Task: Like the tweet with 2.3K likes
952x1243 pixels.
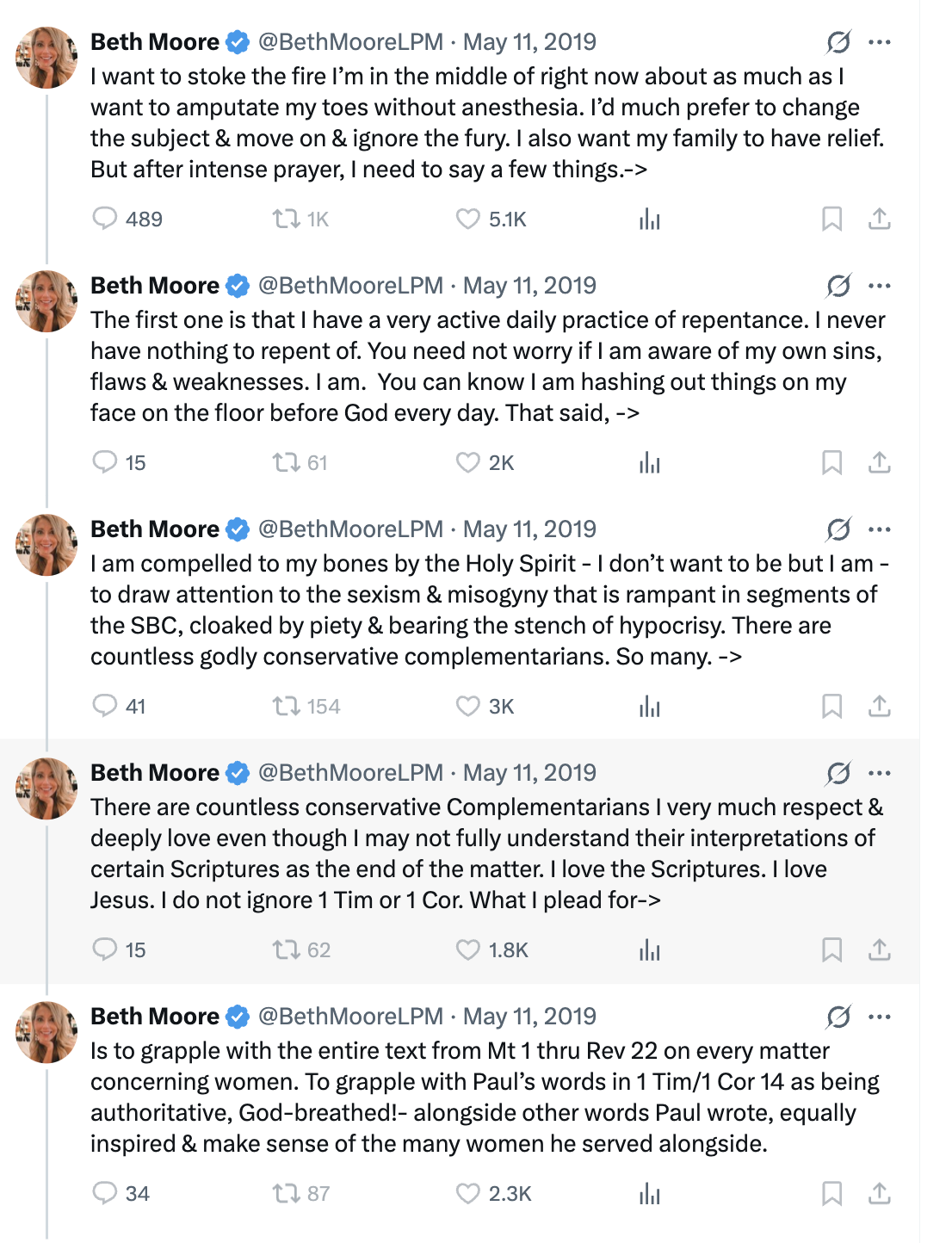Action: click(x=467, y=1193)
